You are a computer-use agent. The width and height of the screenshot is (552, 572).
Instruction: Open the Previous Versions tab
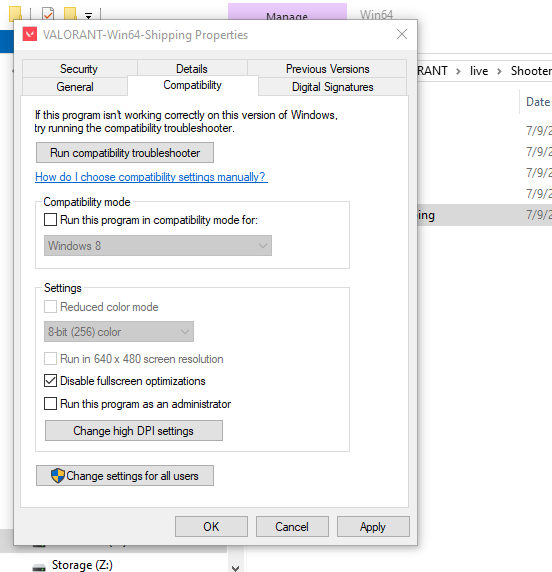coord(327,69)
